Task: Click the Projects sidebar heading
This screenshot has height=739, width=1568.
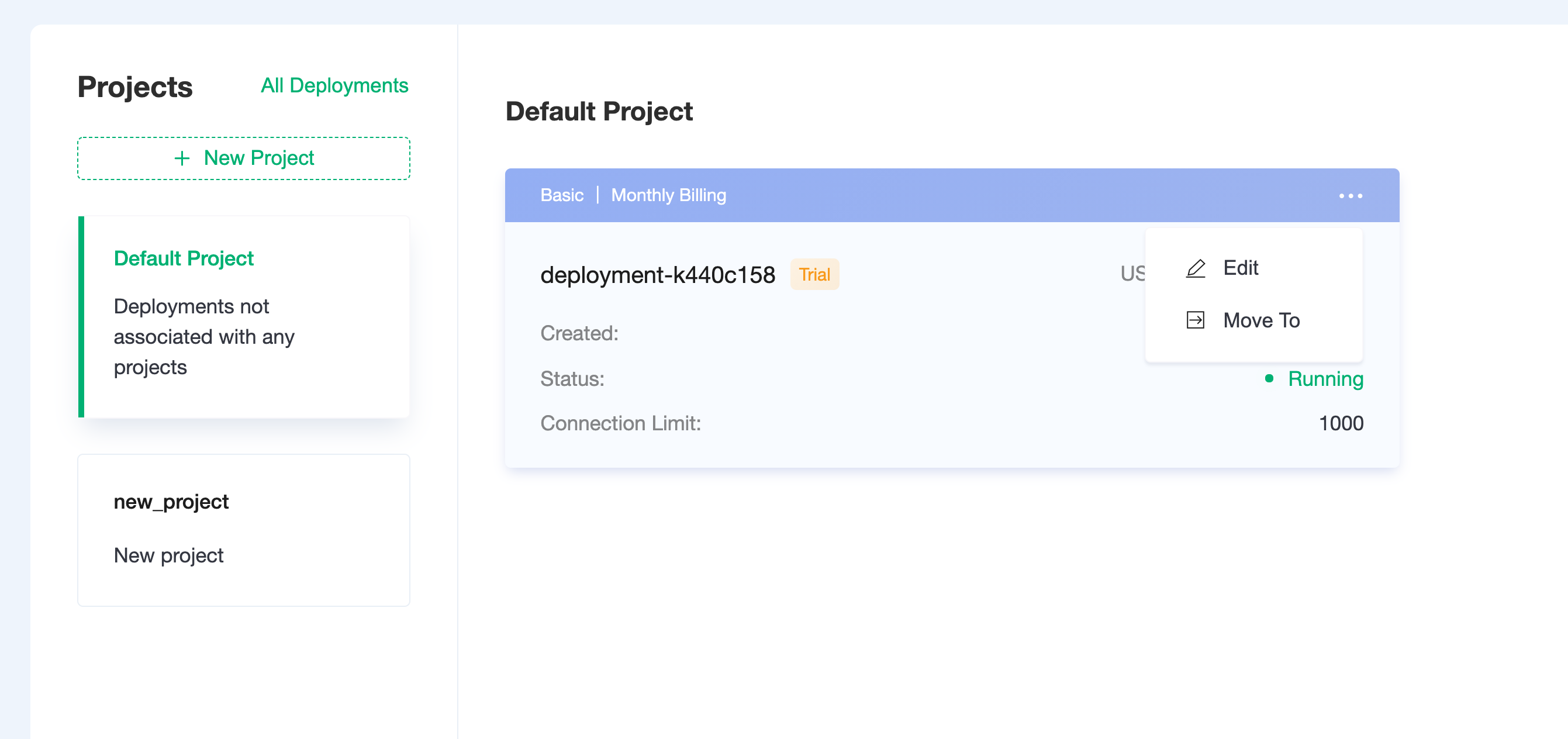Action: 135,87
